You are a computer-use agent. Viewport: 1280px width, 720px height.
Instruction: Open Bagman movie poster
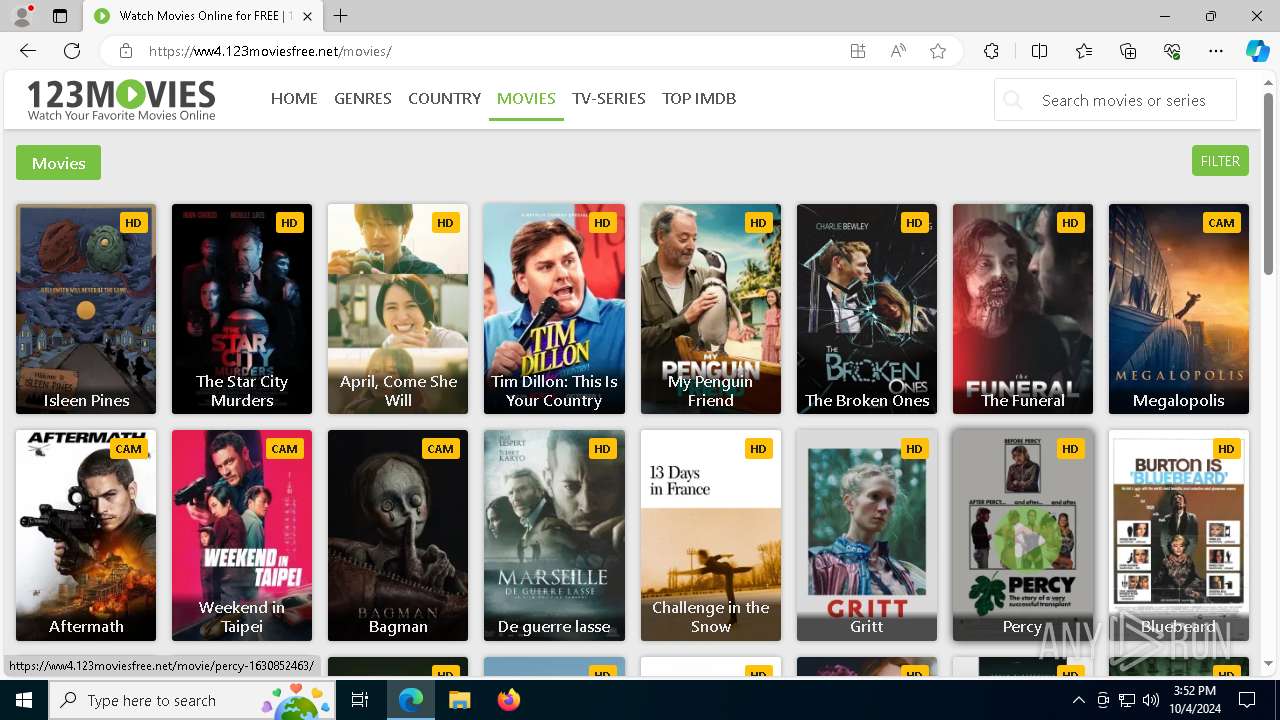pyautogui.click(x=398, y=535)
